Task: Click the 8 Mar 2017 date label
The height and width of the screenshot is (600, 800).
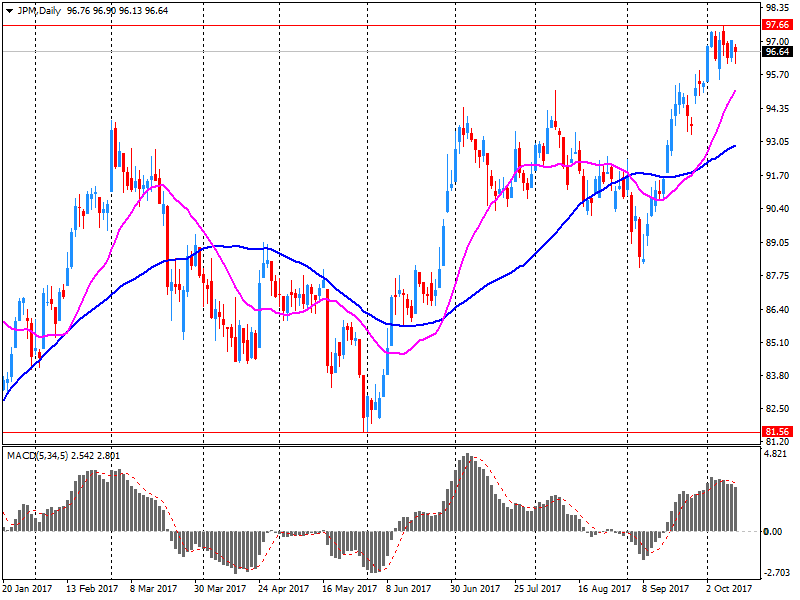Action: (x=154, y=589)
